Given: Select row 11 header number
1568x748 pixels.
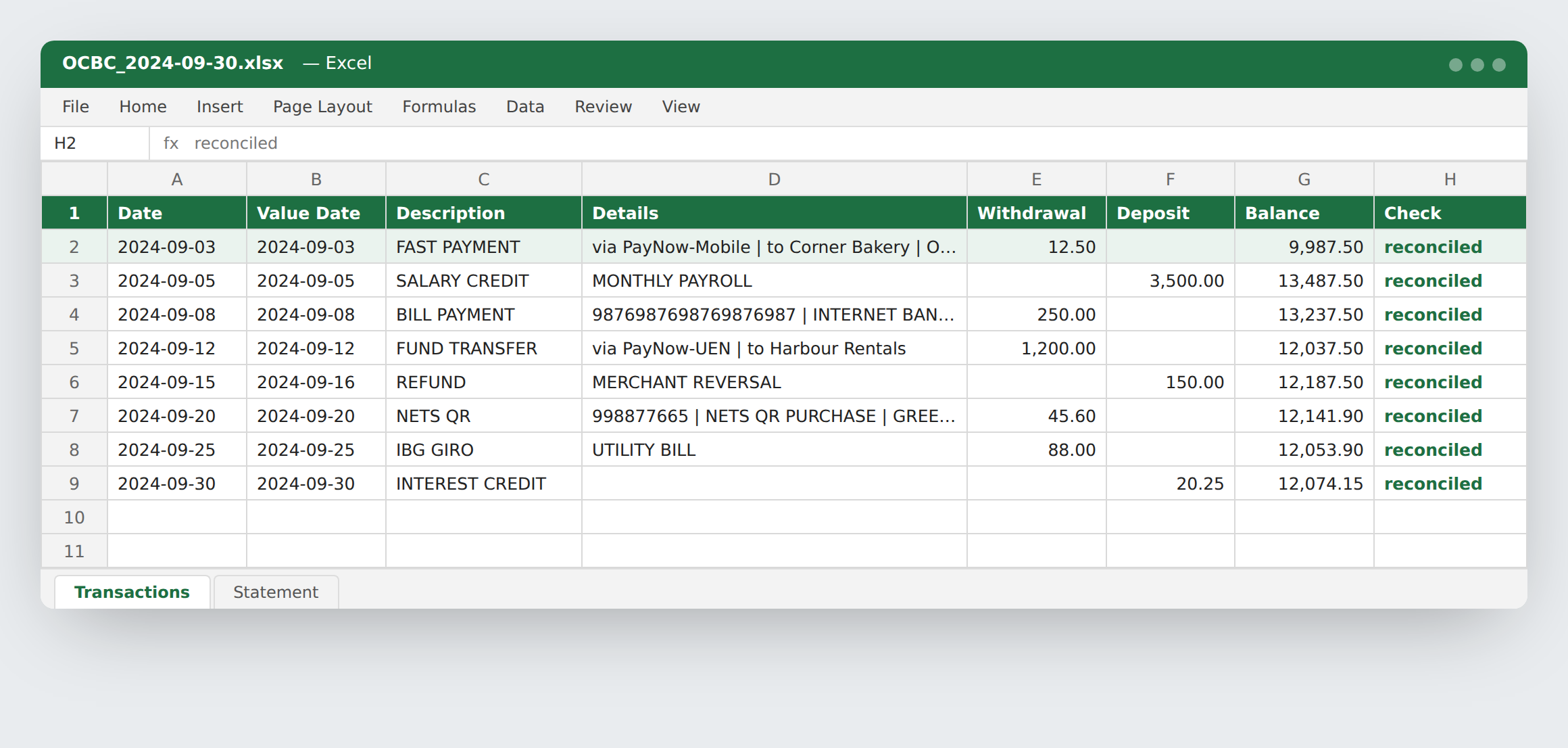Looking at the screenshot, I should pos(74,551).
